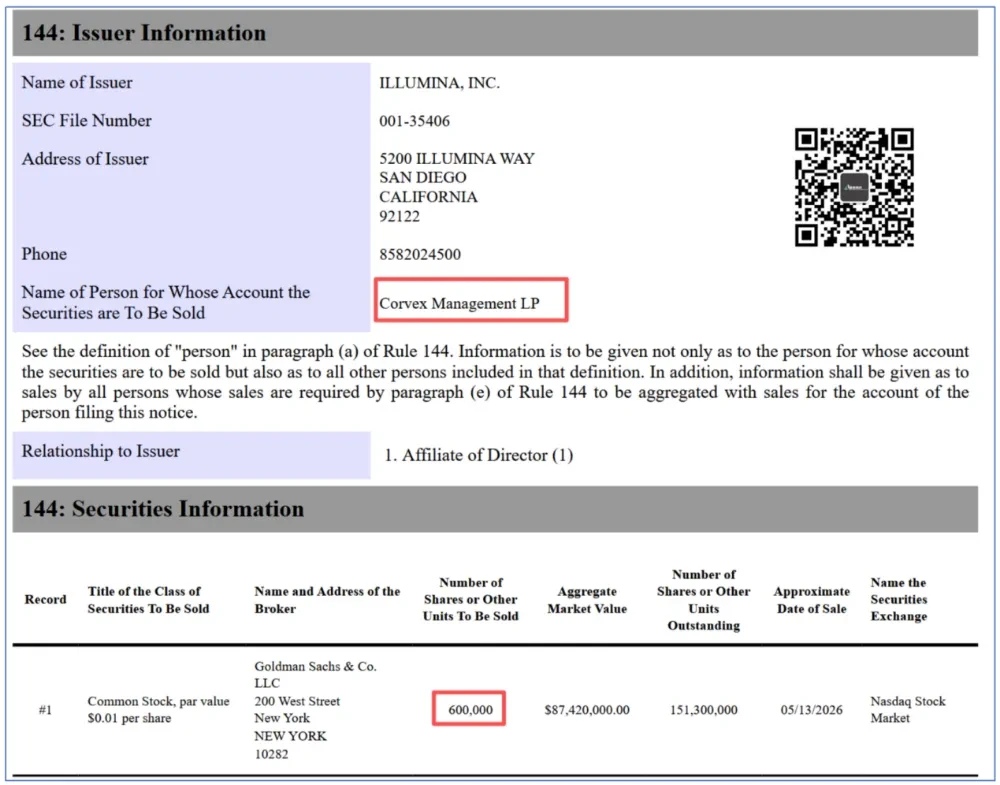Click the highlighted 600,000 shares value
Image resolution: width=1000 pixels, height=785 pixels.
pyautogui.click(x=469, y=708)
